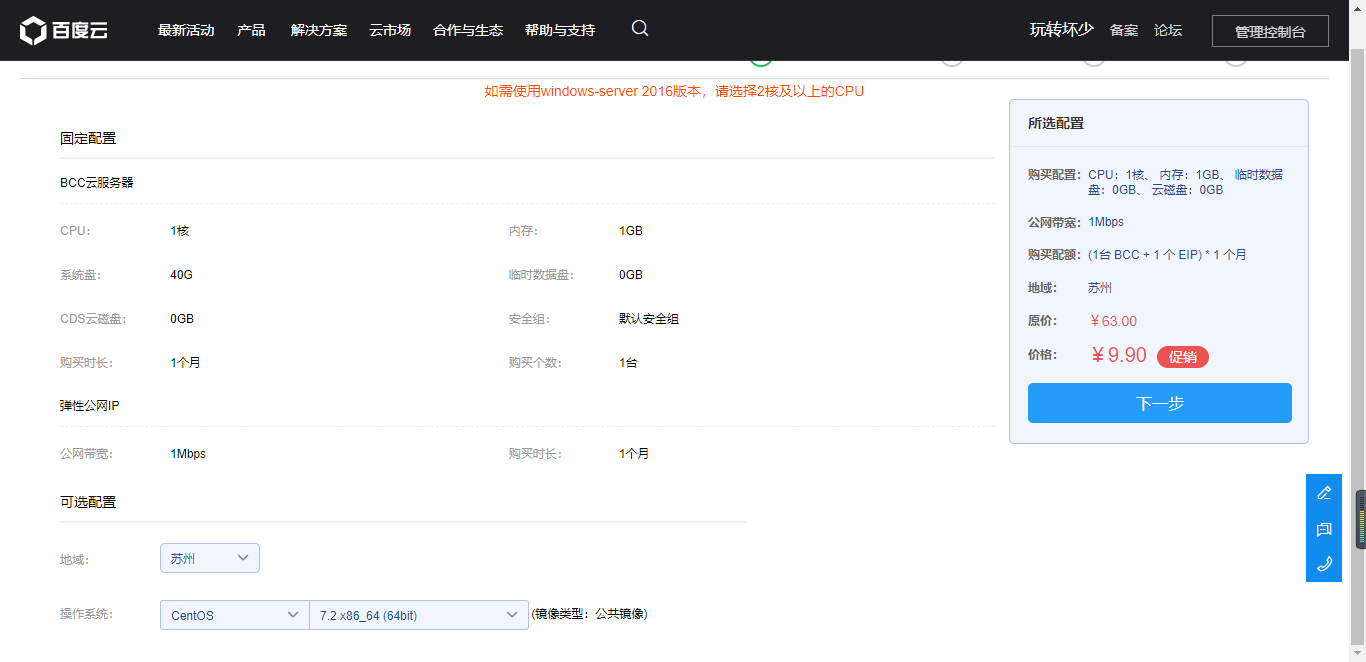1366x662 pixels.
Task: Open 合作与生态 menu
Action: (x=468, y=30)
